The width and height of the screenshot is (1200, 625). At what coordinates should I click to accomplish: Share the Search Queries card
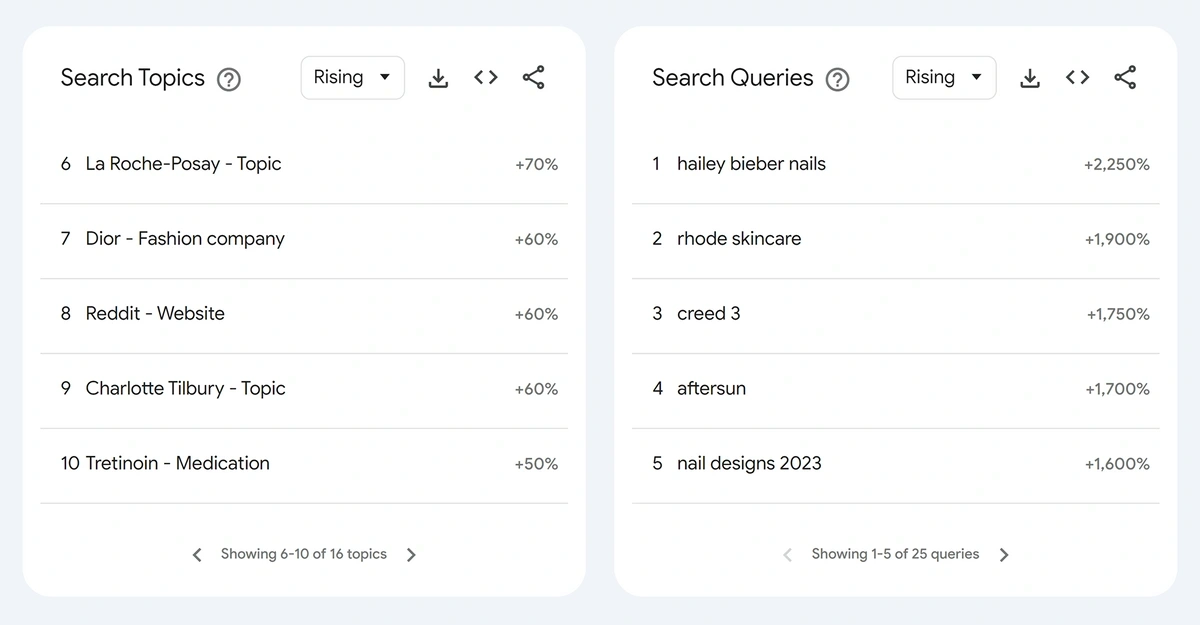tap(1125, 78)
